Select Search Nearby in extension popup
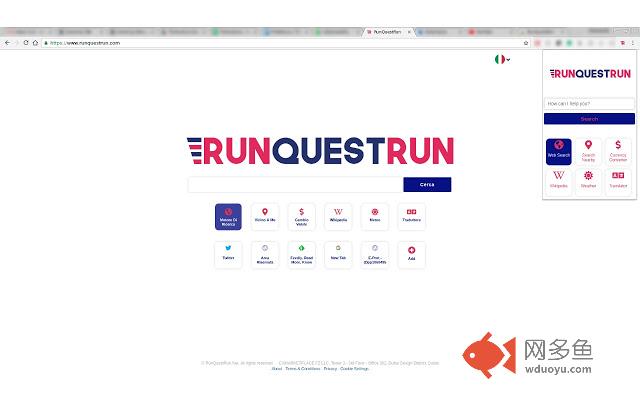 click(588, 152)
